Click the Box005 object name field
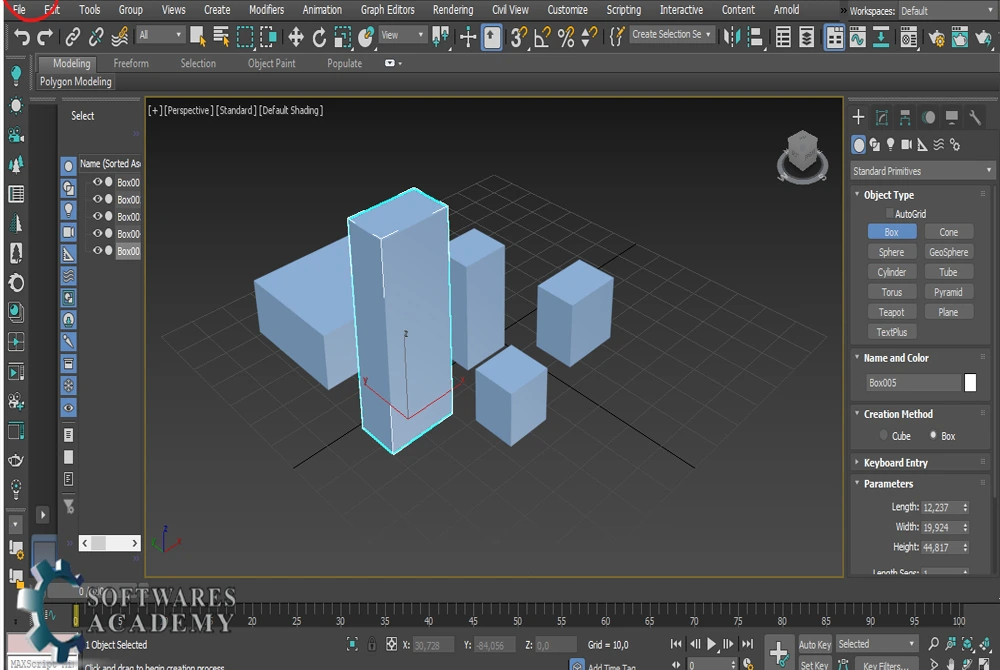 pos(913,382)
